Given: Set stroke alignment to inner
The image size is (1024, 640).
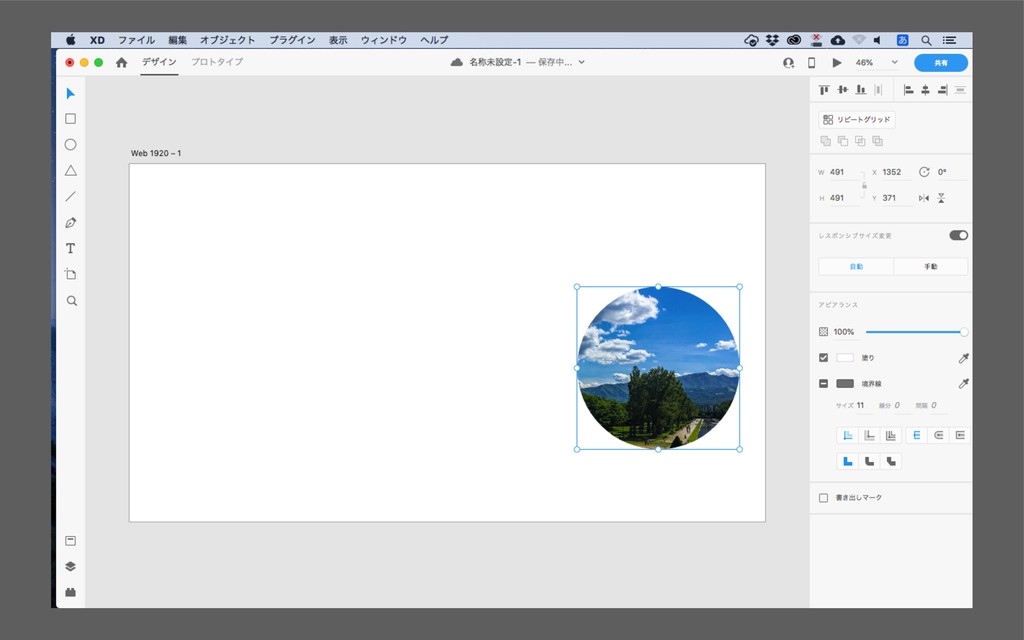Looking at the screenshot, I should click(x=848, y=436).
